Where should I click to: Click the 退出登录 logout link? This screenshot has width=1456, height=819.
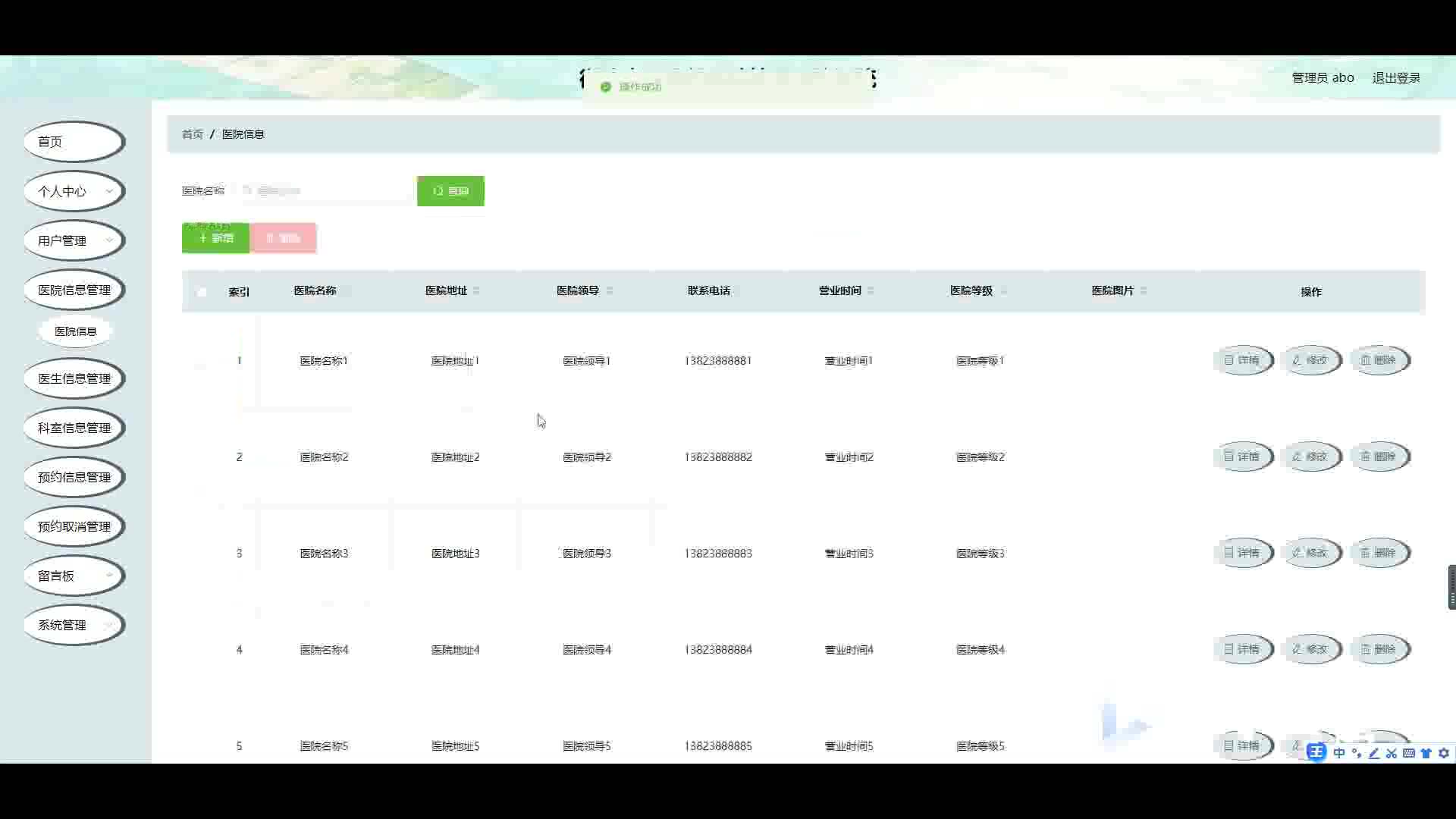tap(1395, 77)
